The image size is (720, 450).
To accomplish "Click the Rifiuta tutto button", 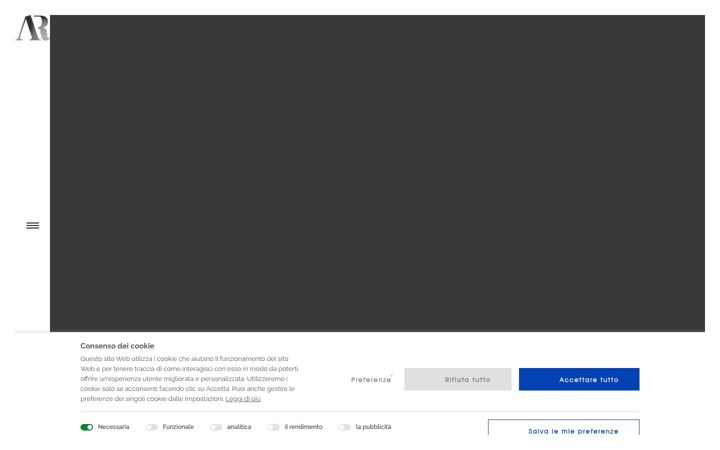I will [458, 379].
